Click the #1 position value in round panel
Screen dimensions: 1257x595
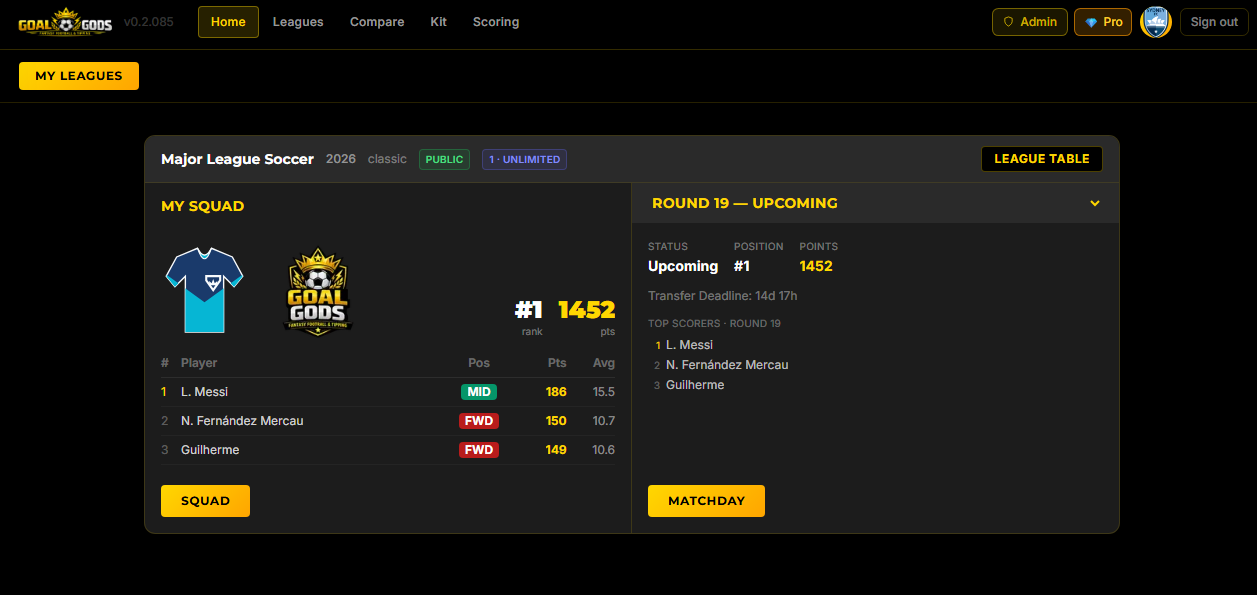(742, 266)
